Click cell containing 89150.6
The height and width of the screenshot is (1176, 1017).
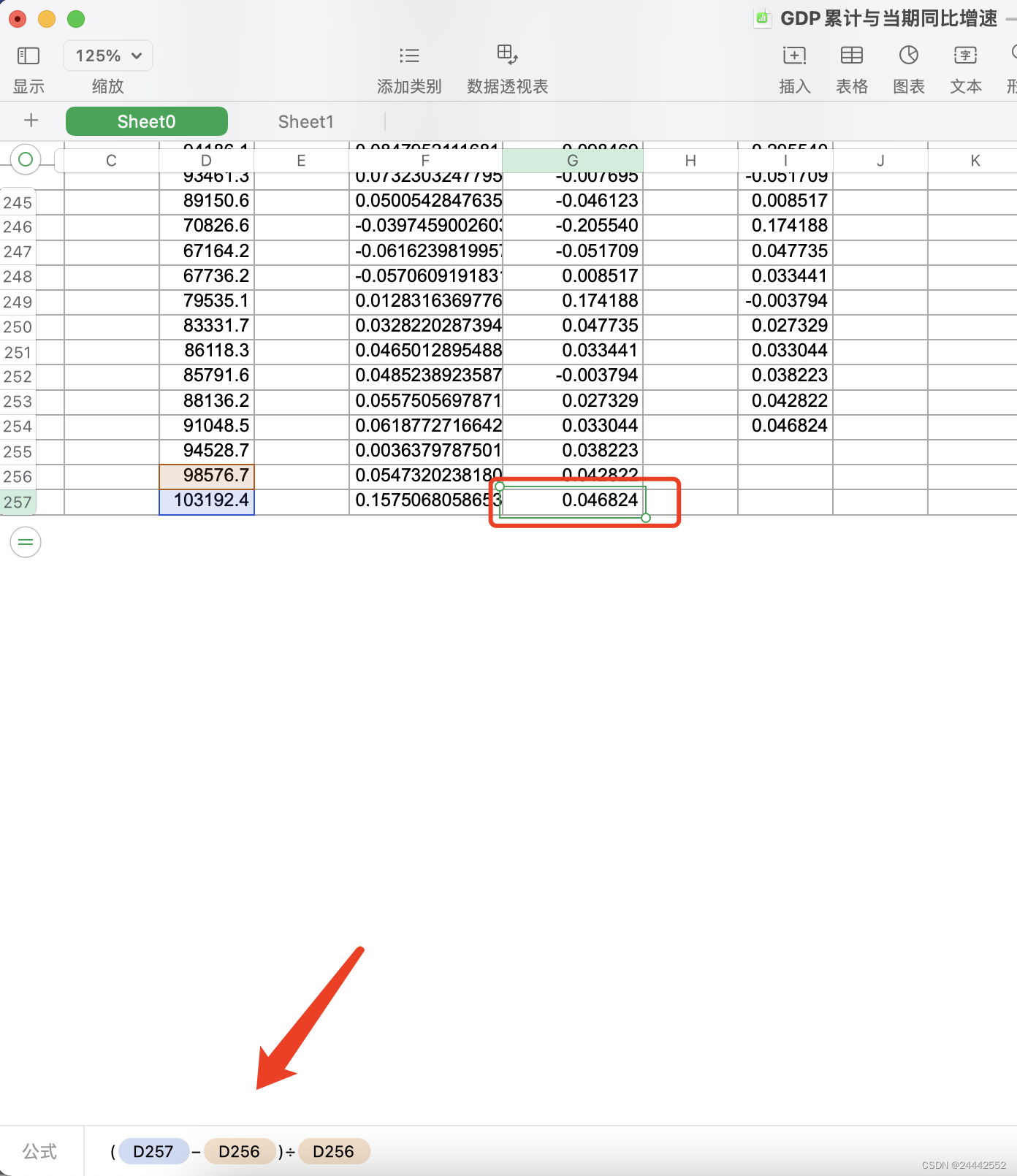pyautogui.click(x=207, y=202)
